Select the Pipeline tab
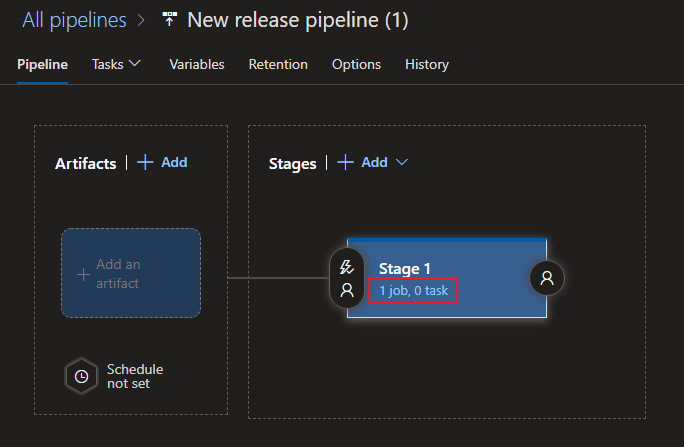 (x=43, y=64)
